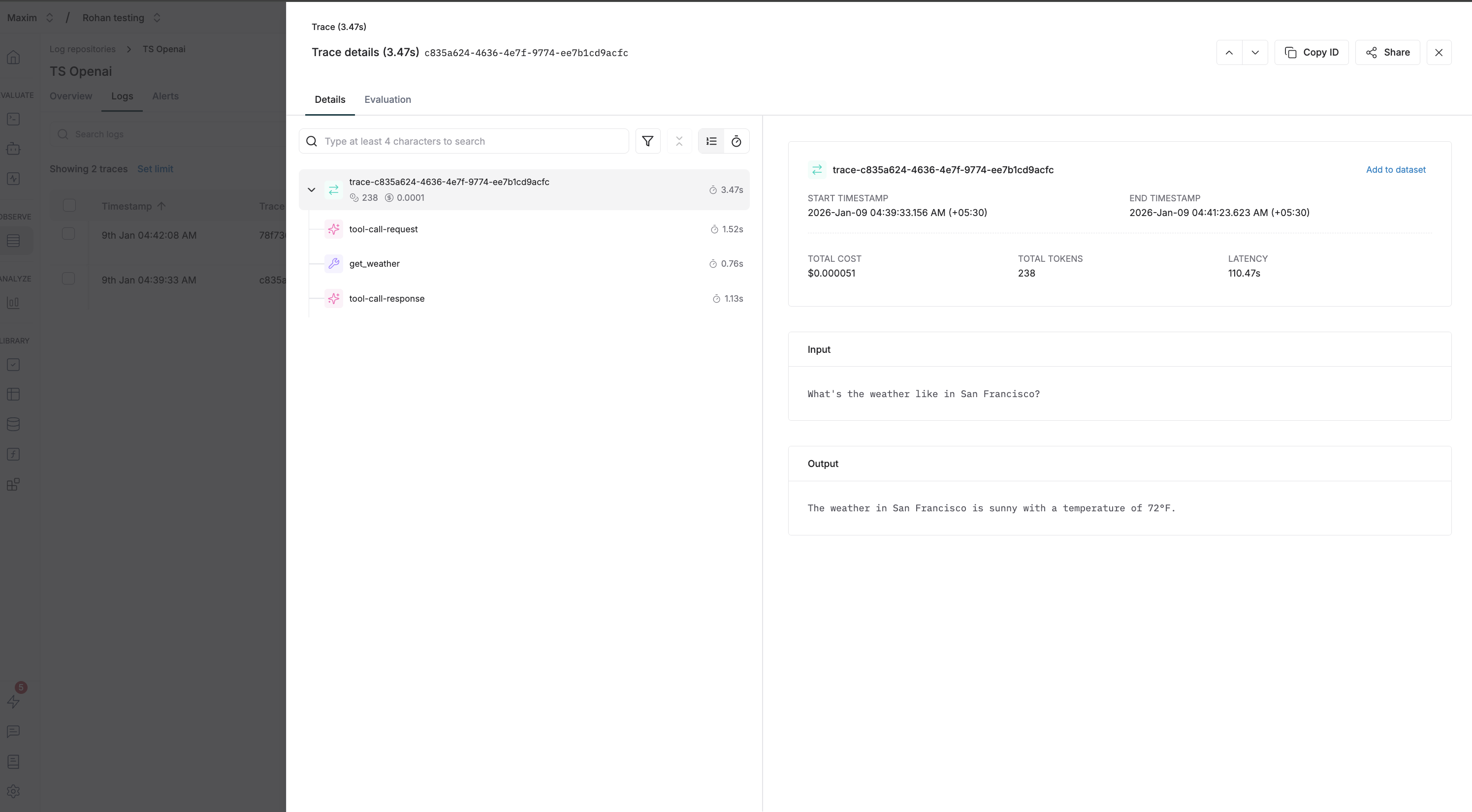Collapse all spans using the collapse icon
This screenshot has height=812, width=1472.
click(x=679, y=141)
